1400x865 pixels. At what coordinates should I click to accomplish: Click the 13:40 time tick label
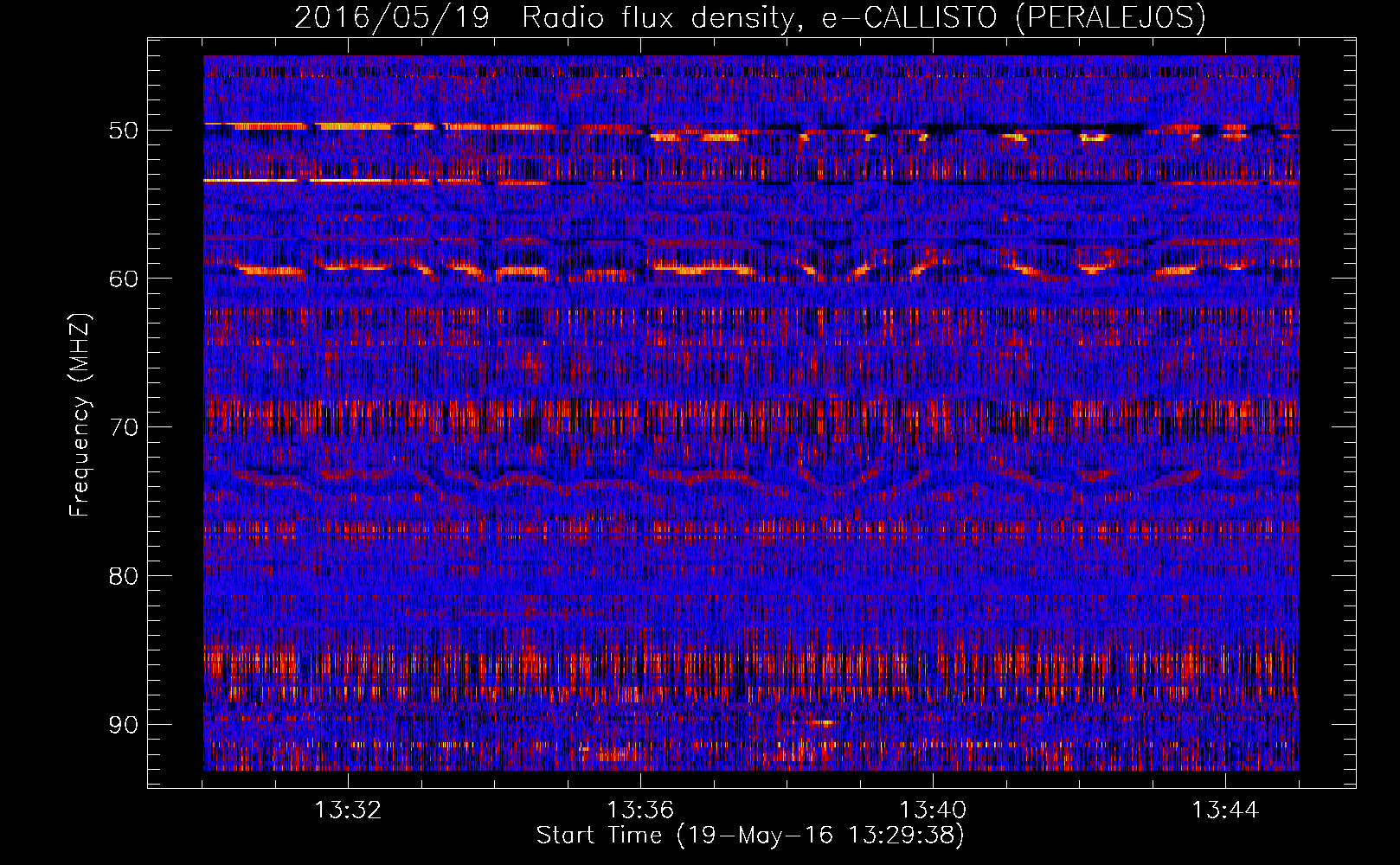click(933, 810)
